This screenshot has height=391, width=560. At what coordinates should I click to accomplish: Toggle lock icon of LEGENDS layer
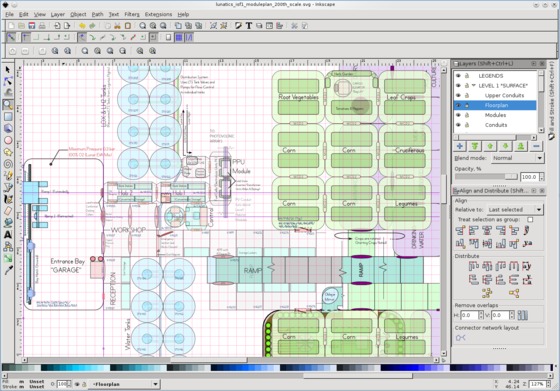click(x=467, y=76)
